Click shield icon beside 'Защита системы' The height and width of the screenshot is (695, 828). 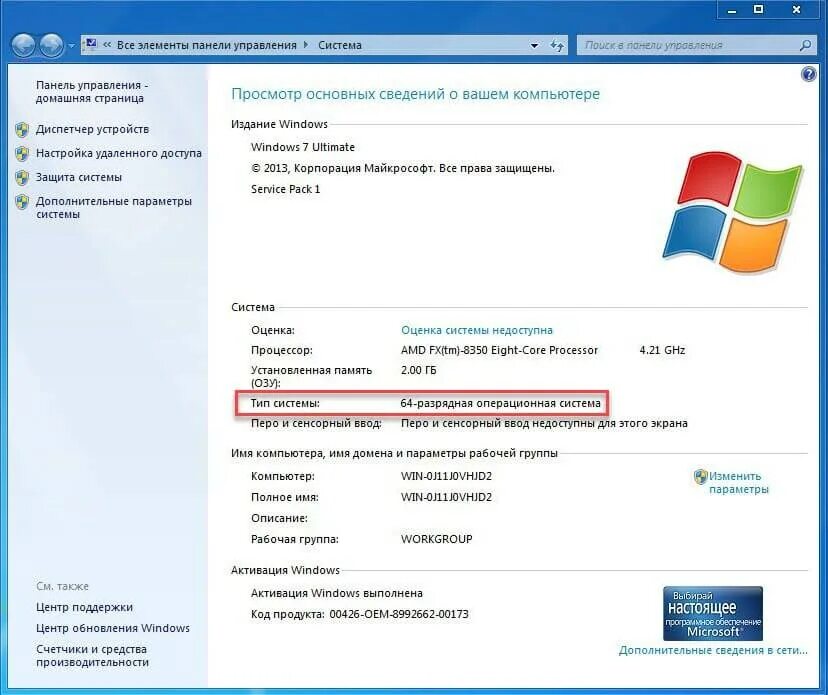tap(22, 177)
